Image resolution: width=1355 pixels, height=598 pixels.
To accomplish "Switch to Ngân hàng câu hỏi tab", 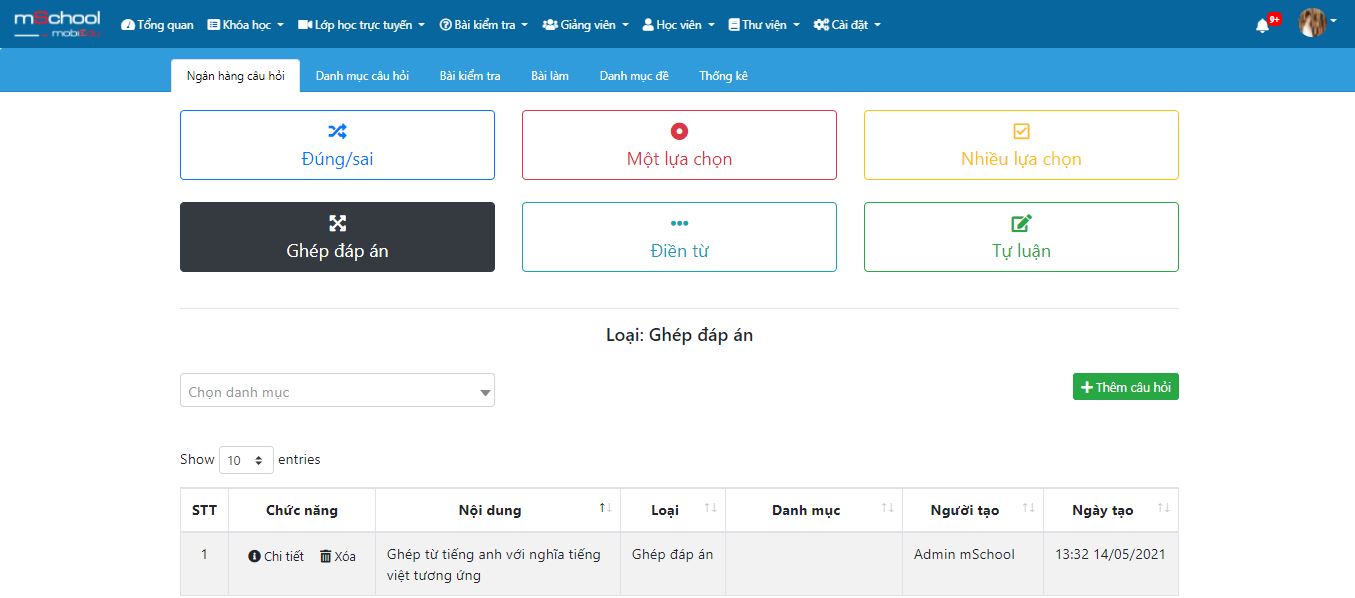I will pyautogui.click(x=235, y=76).
